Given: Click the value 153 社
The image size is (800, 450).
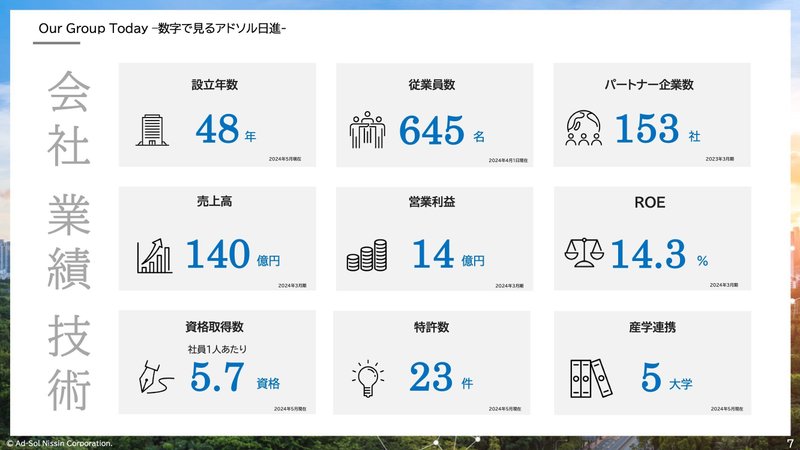Looking at the screenshot, I should pos(658,129).
